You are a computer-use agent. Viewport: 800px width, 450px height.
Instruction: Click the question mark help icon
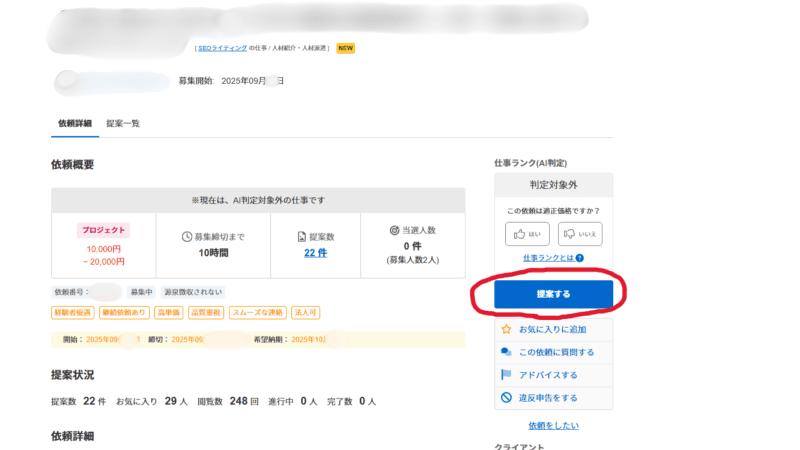pyautogui.click(x=580, y=258)
